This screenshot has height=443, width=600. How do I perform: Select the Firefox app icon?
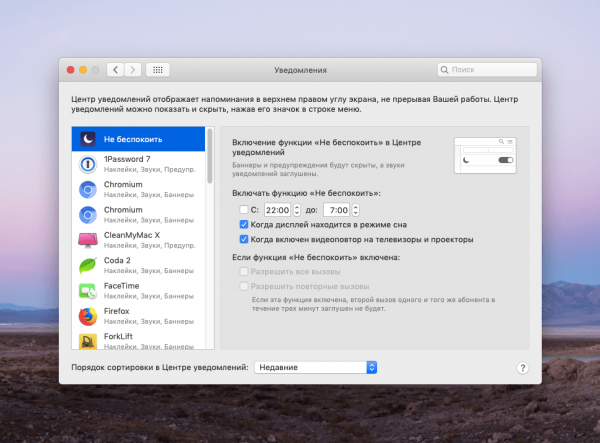pos(88,316)
